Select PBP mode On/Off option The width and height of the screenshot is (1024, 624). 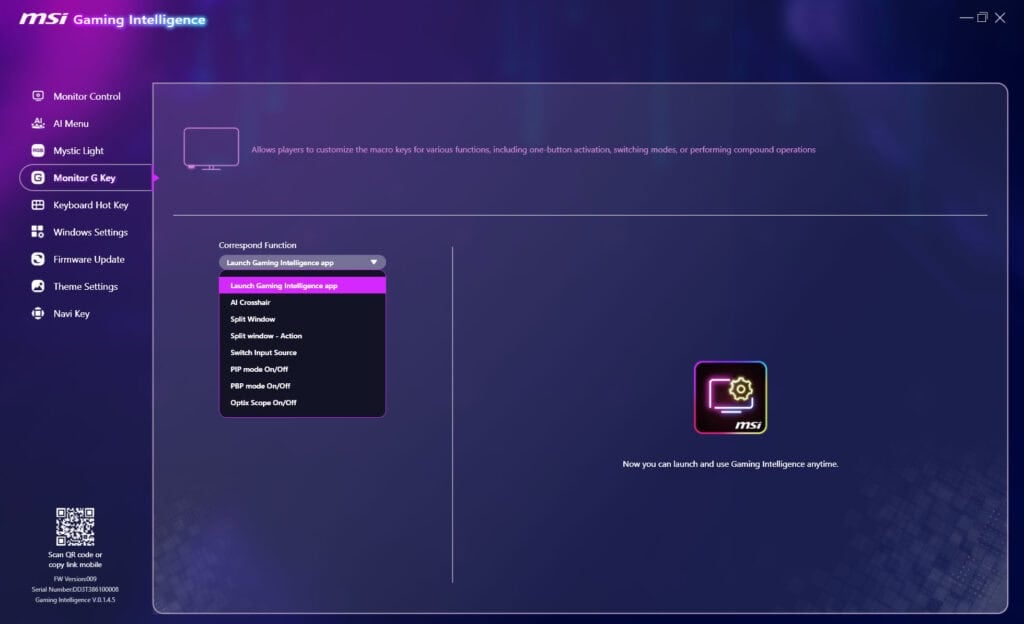tap(257, 386)
